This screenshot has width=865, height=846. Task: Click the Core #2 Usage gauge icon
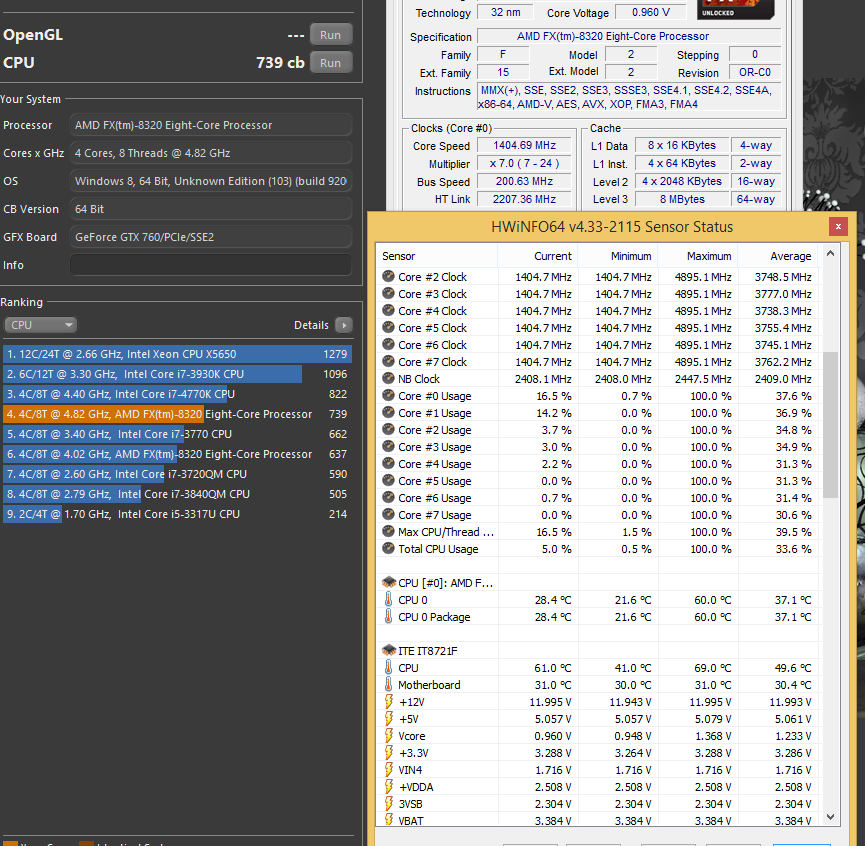click(388, 430)
